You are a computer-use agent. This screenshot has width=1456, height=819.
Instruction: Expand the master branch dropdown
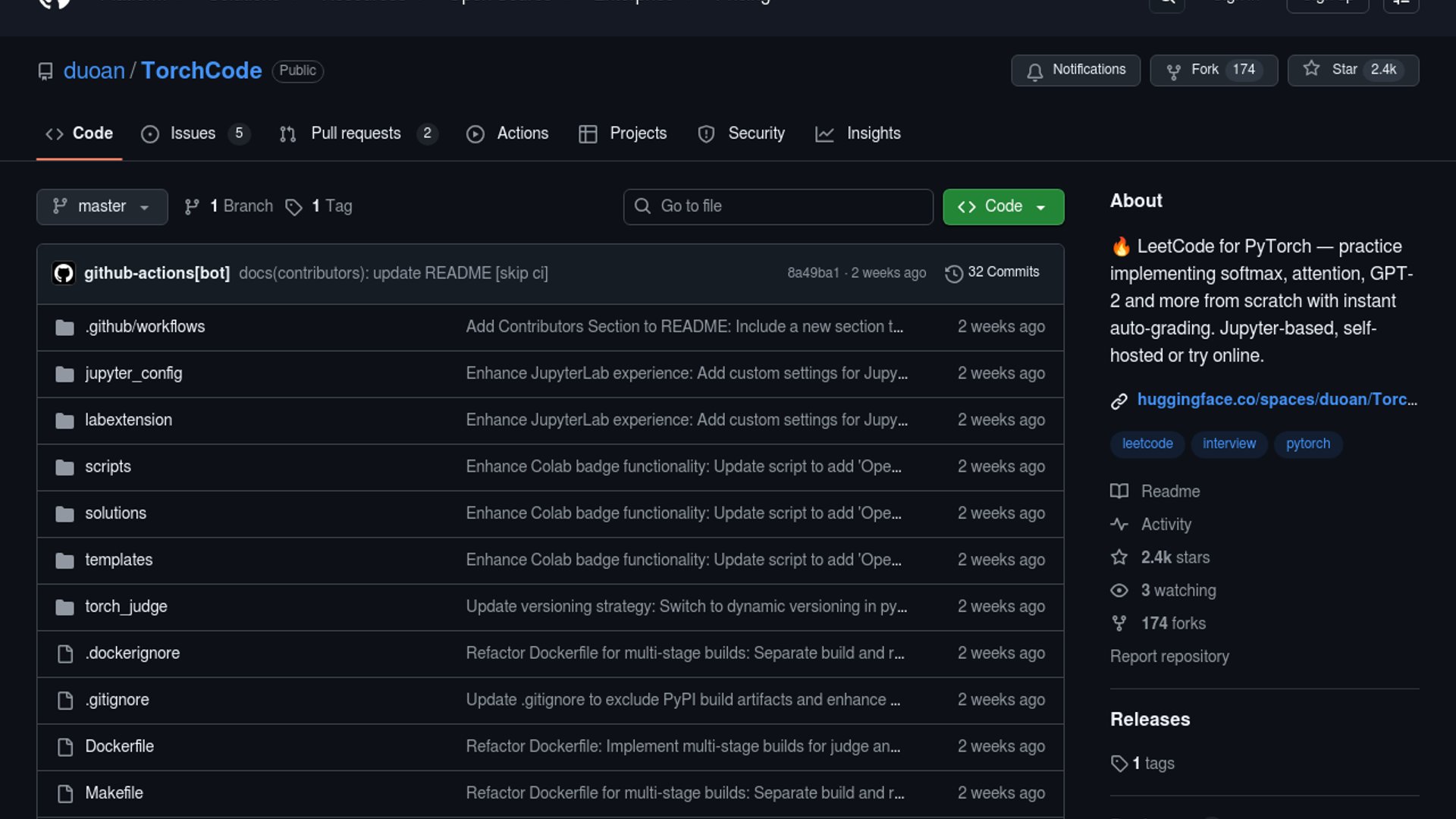[102, 206]
